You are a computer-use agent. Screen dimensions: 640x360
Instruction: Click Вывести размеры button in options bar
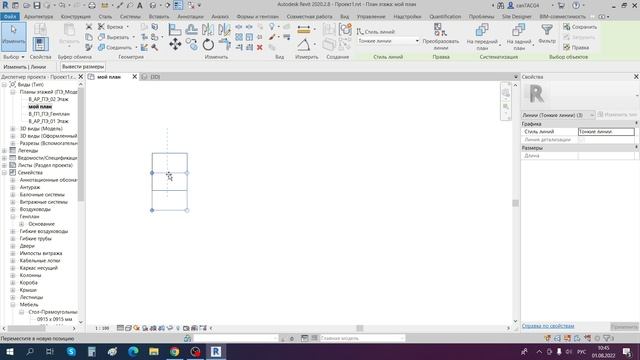pos(83,67)
